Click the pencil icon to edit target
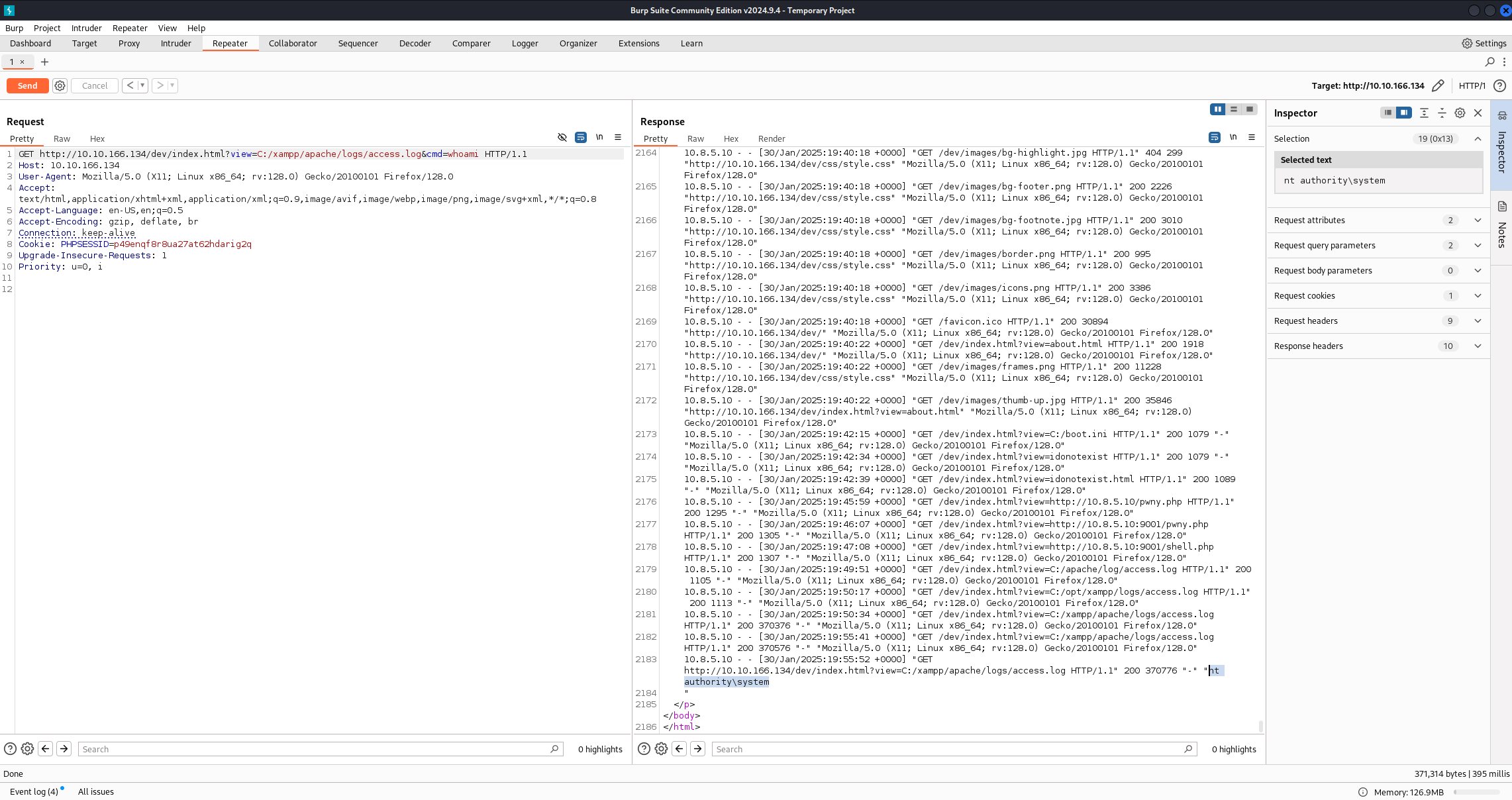 (1438, 85)
